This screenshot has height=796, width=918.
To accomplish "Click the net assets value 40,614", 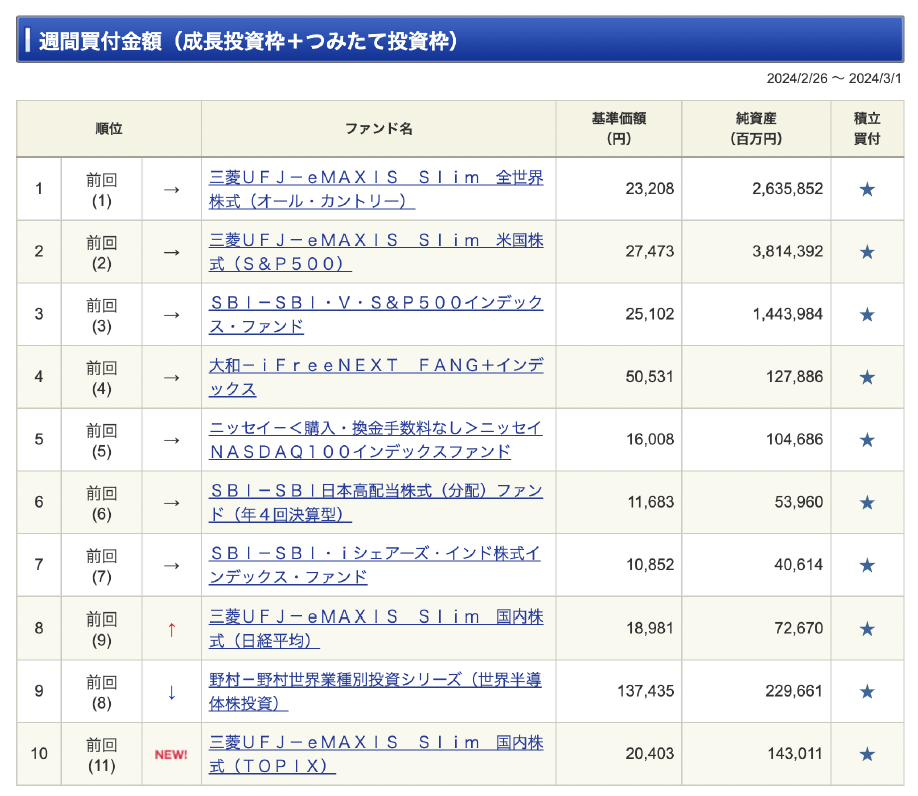I will [x=799, y=564].
